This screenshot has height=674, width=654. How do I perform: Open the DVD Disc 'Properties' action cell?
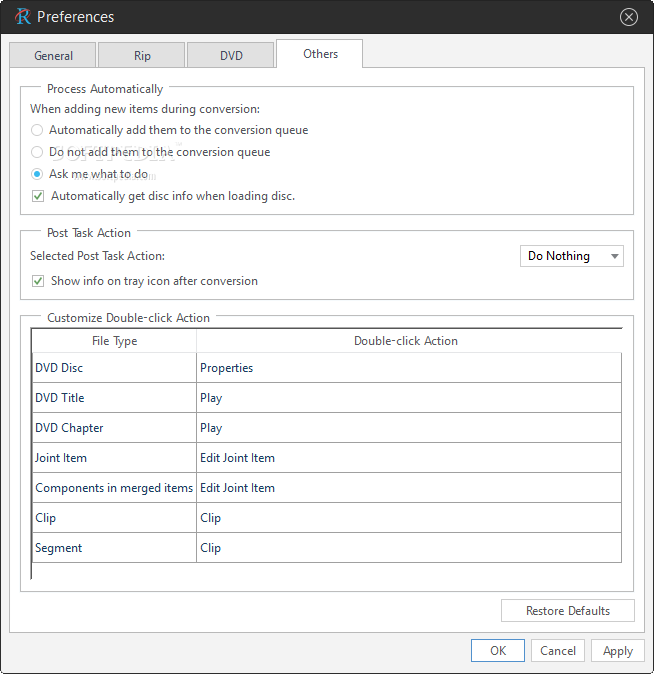point(408,368)
